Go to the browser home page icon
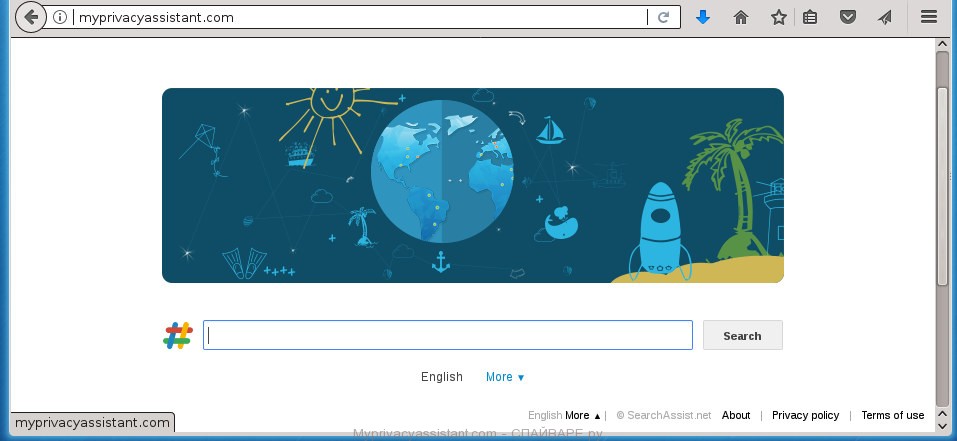957x441 pixels. pyautogui.click(x=741, y=17)
